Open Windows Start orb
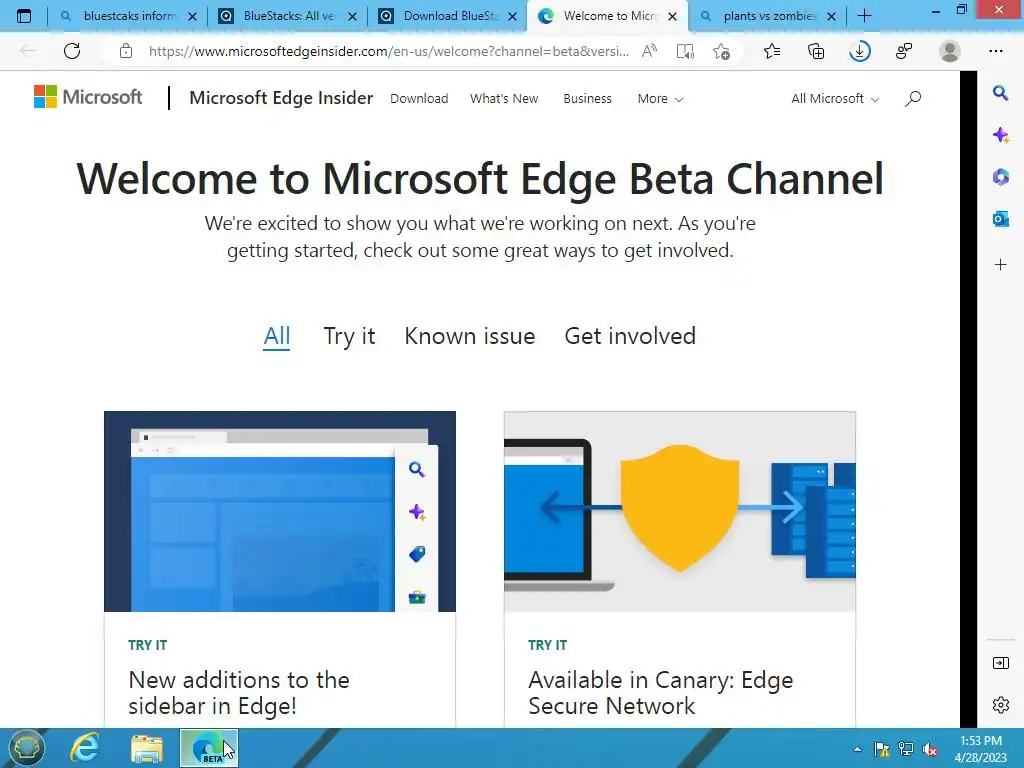Image resolution: width=1024 pixels, height=768 pixels. 26,747
